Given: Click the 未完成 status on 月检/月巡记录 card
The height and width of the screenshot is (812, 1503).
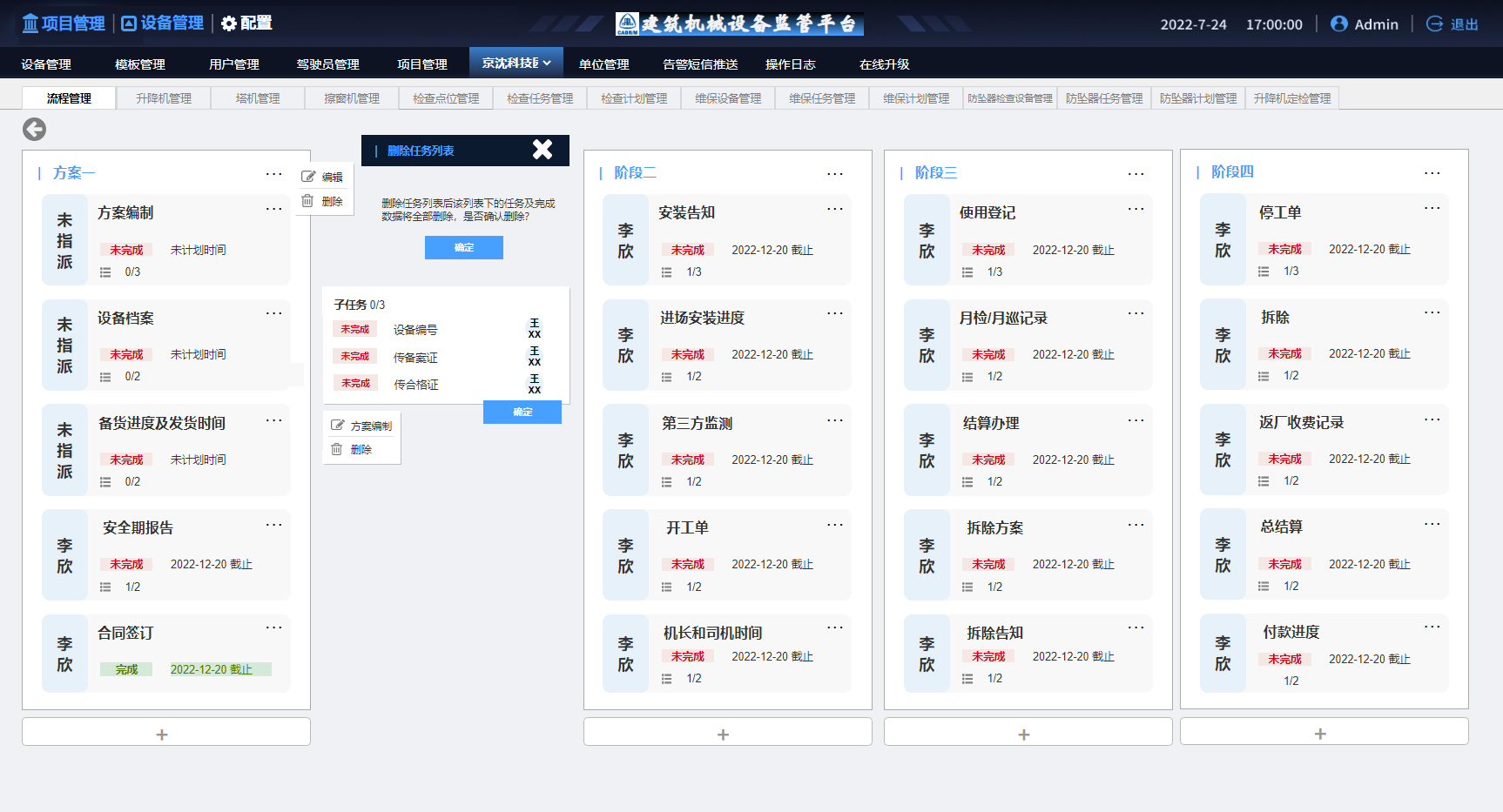Looking at the screenshot, I should point(988,354).
